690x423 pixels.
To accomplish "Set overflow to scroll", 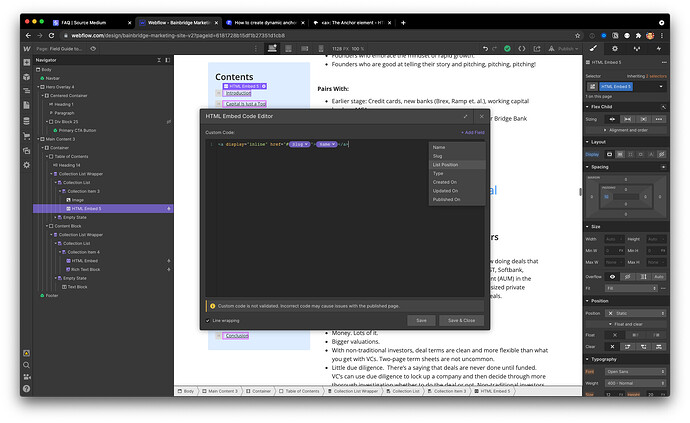I will pyautogui.click(x=643, y=276).
